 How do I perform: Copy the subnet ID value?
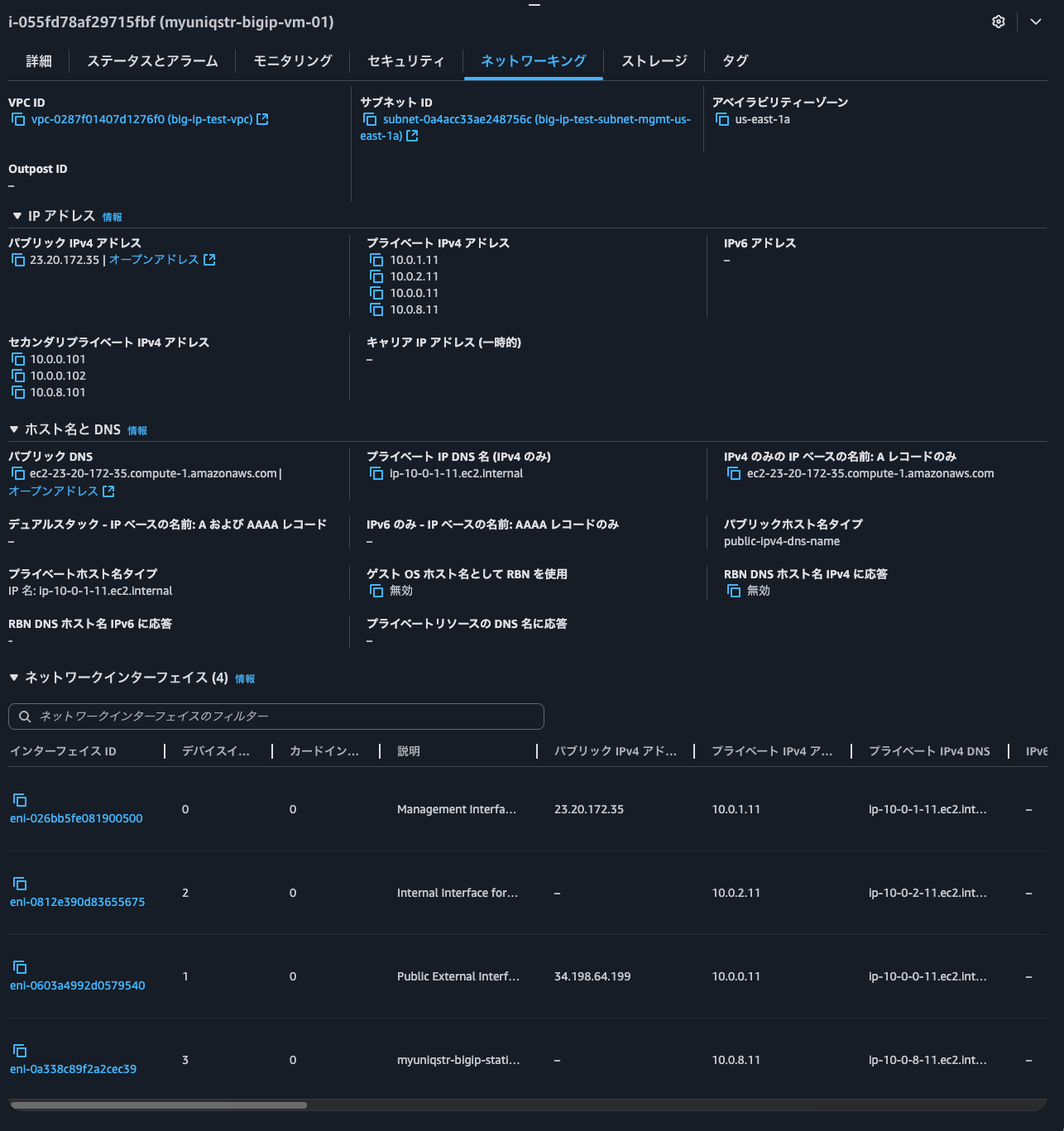click(x=370, y=119)
